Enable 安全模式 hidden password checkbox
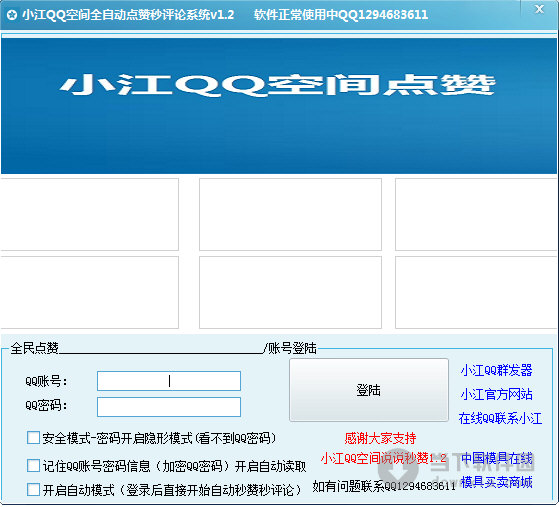Screen dimensions: 559x507 pyautogui.click(x=33, y=438)
